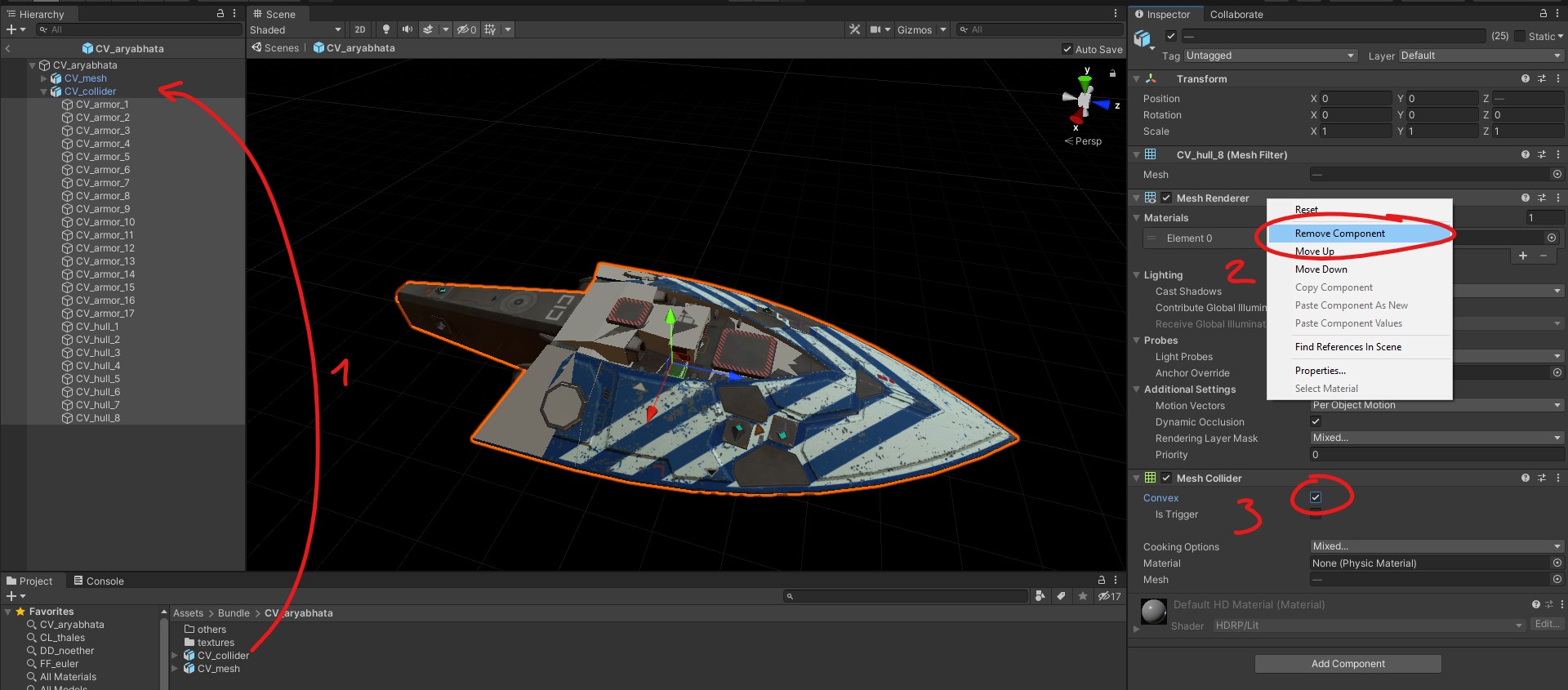Expand the CV_mesh hierarchy node
Image resolution: width=1568 pixels, height=690 pixels.
coord(44,78)
